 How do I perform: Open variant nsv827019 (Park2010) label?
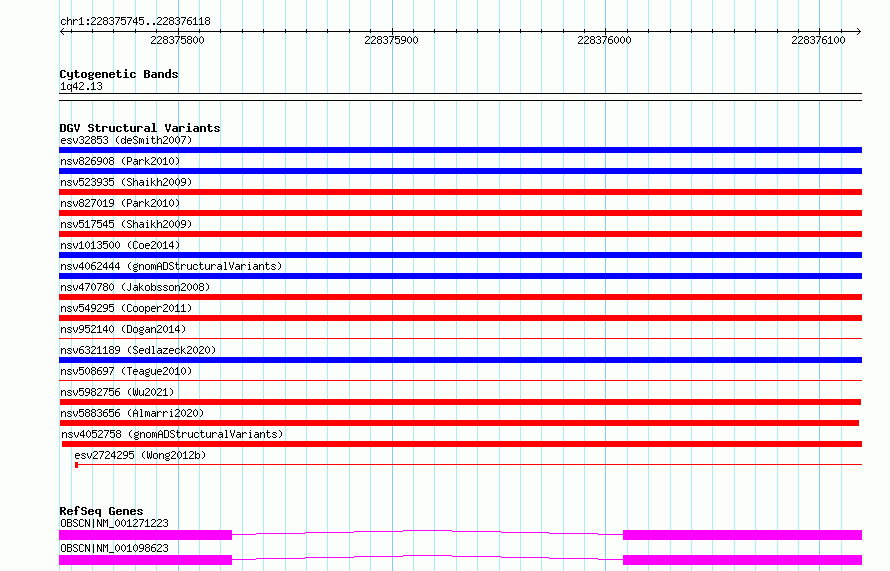[x=120, y=203]
